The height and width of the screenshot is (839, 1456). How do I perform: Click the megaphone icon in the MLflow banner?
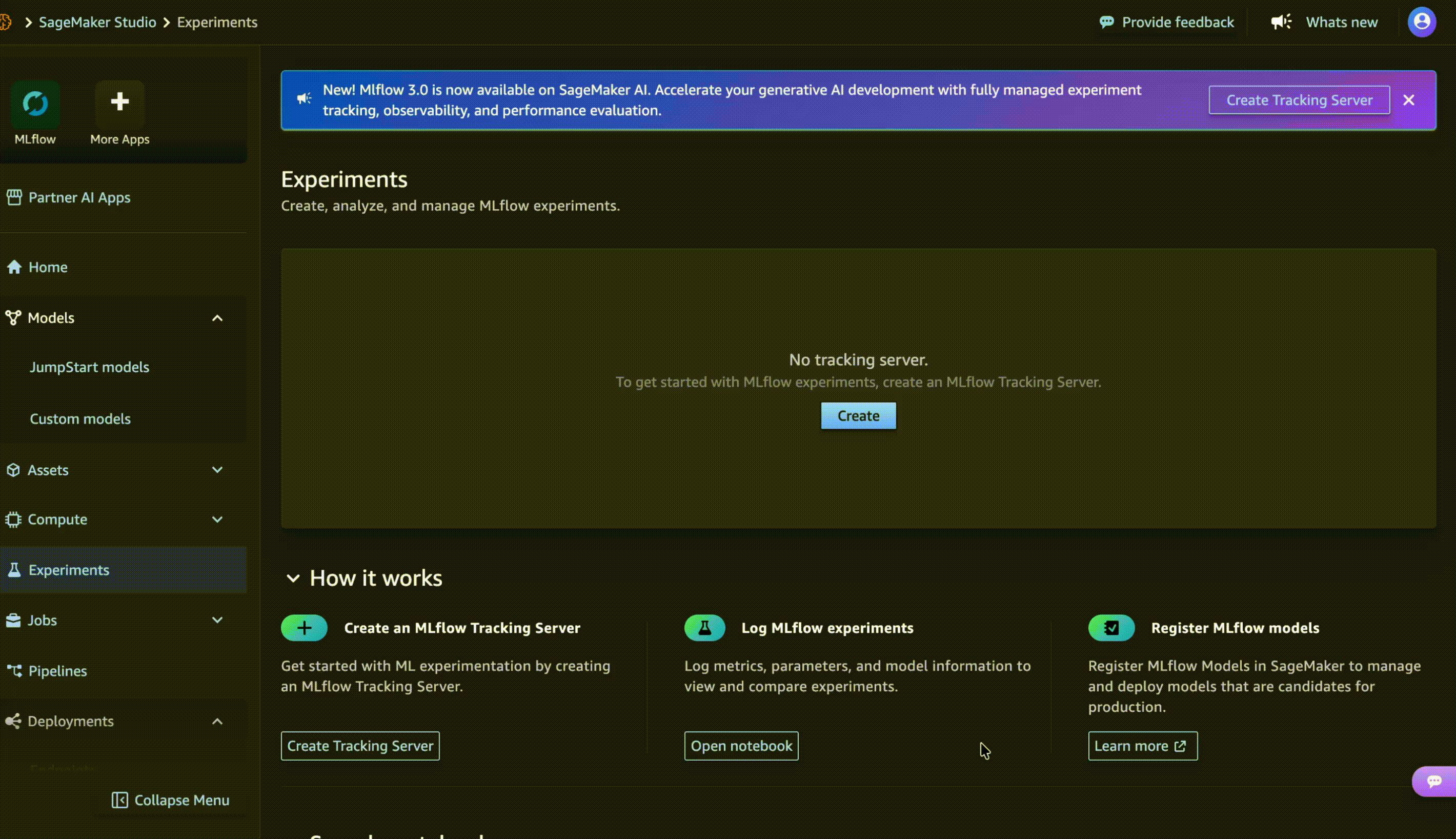coord(304,98)
